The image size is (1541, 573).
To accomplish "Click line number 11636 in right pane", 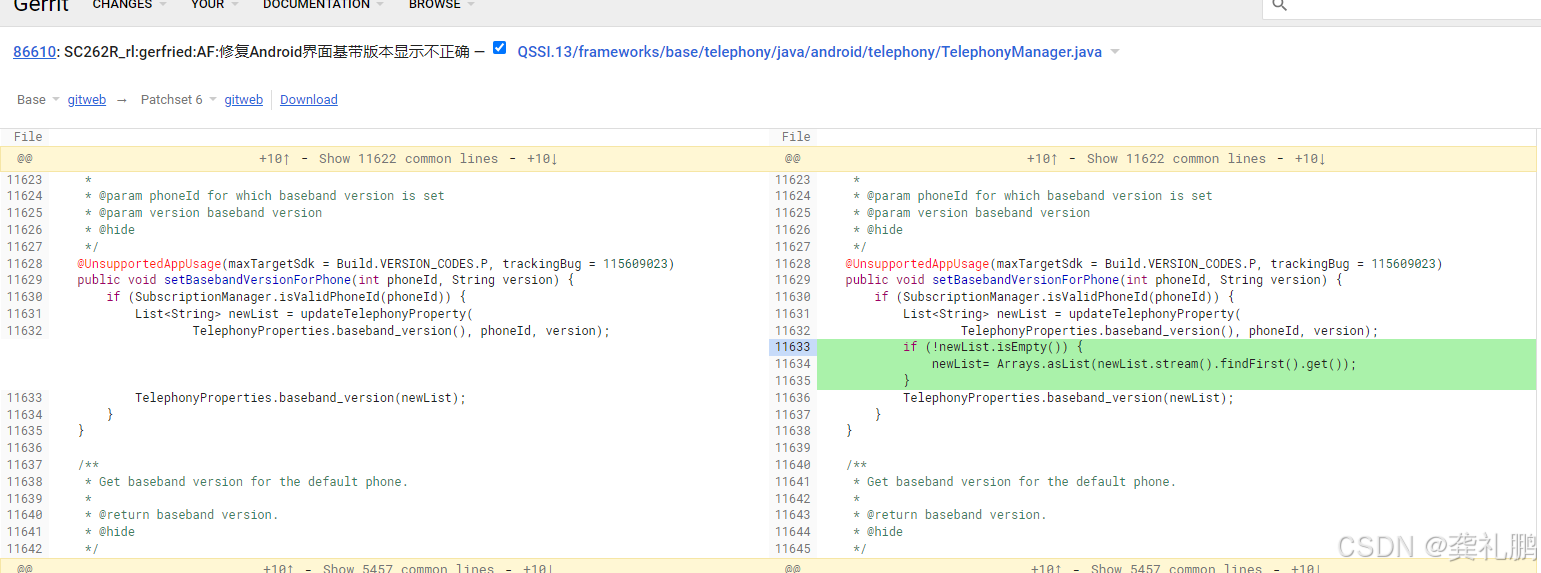I will point(793,397).
